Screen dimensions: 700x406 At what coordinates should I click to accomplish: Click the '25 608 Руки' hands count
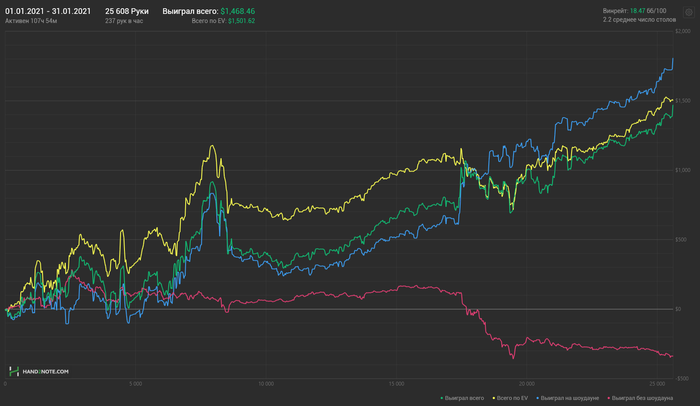pyautogui.click(x=127, y=11)
